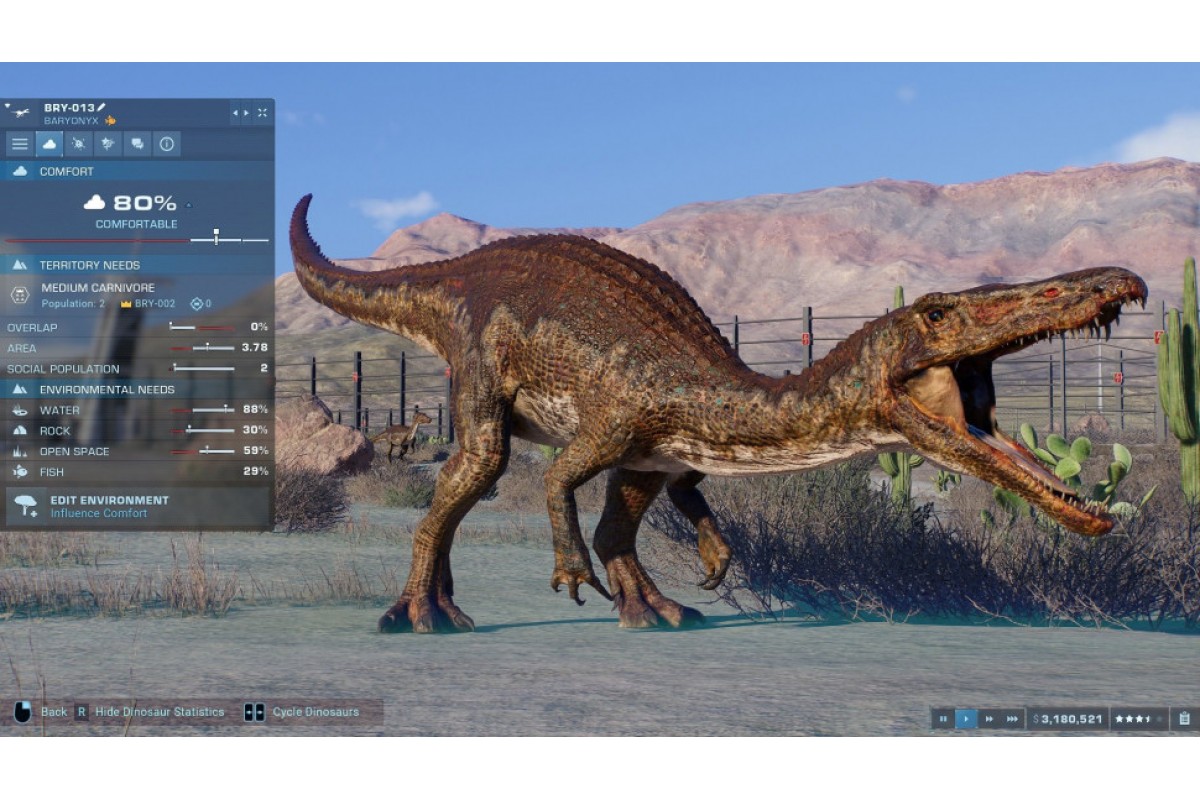This screenshot has height=800, width=1200.
Task: Click the Population: 2 text
Action: [x=73, y=303]
